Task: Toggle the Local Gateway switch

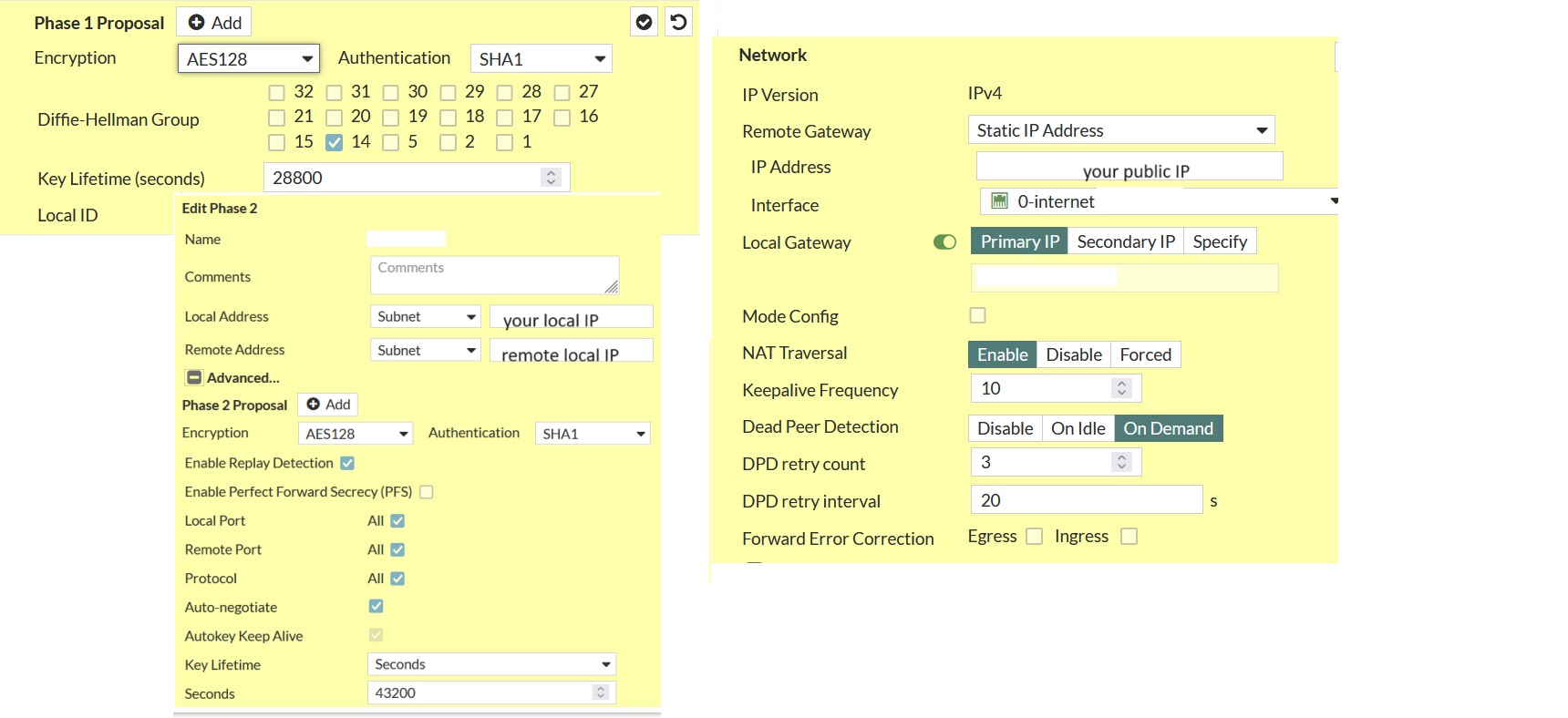Action: click(x=944, y=241)
